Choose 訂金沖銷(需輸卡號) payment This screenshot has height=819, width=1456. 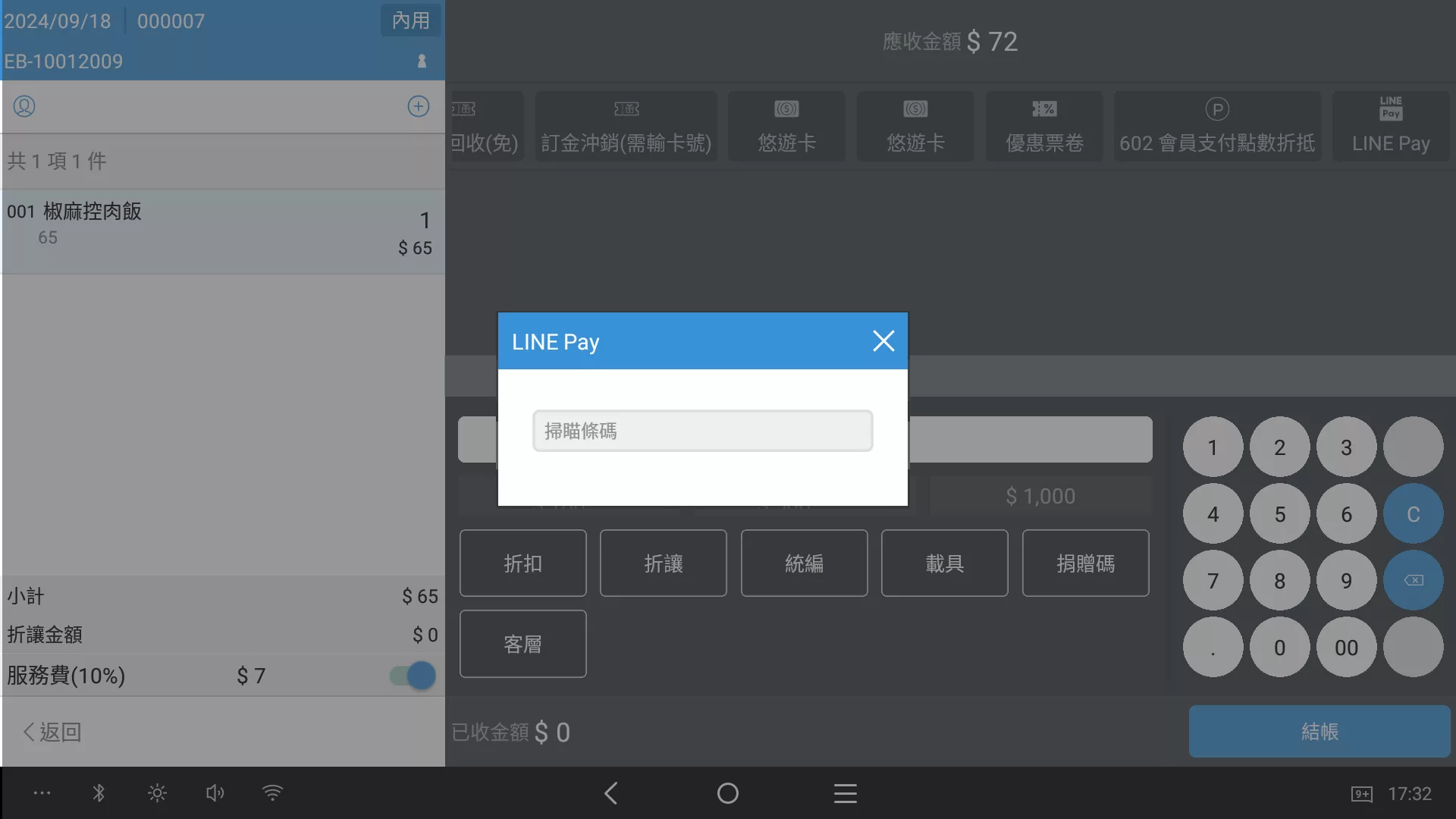pos(626,126)
